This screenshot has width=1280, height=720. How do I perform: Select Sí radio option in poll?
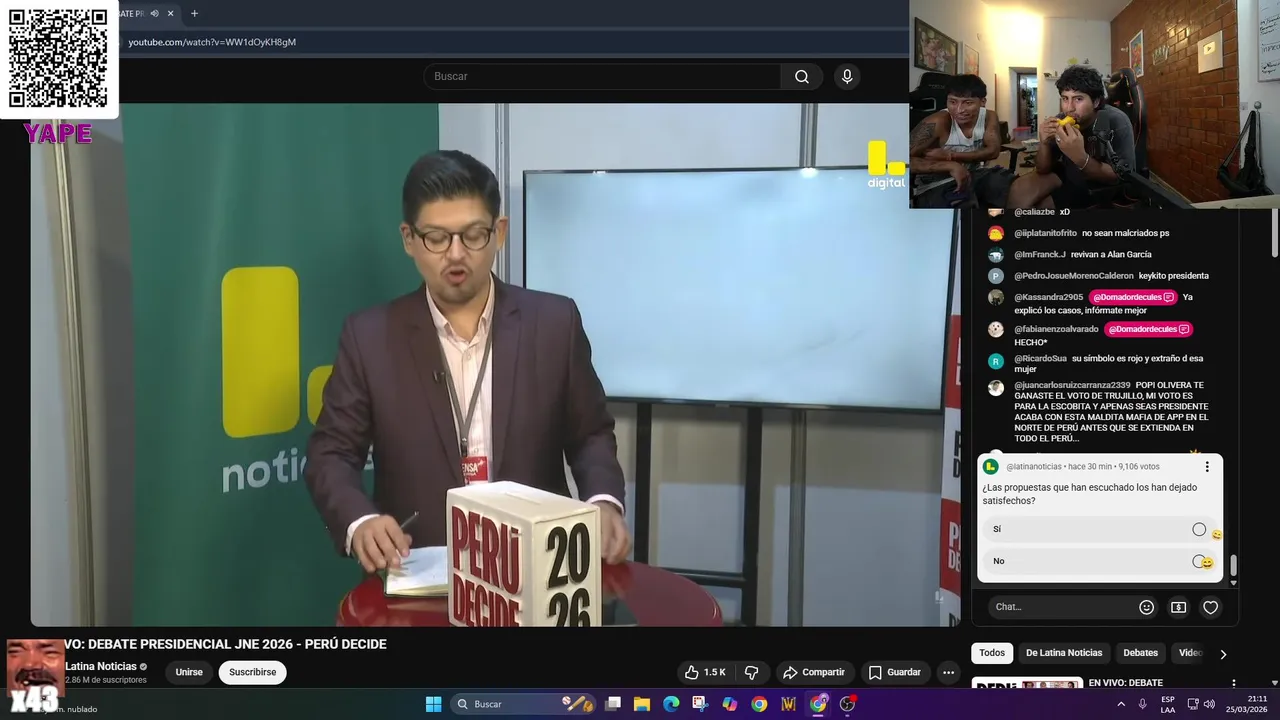(x=1199, y=529)
